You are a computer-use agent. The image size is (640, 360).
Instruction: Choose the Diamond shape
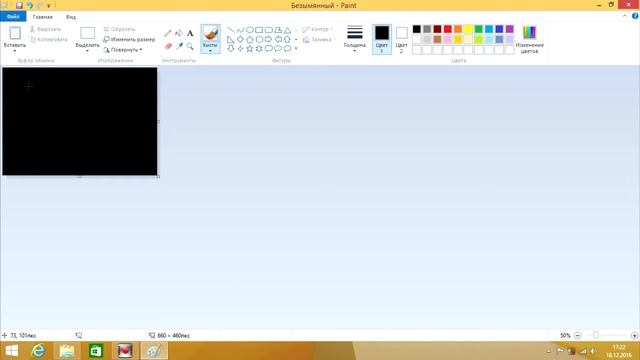click(240, 39)
